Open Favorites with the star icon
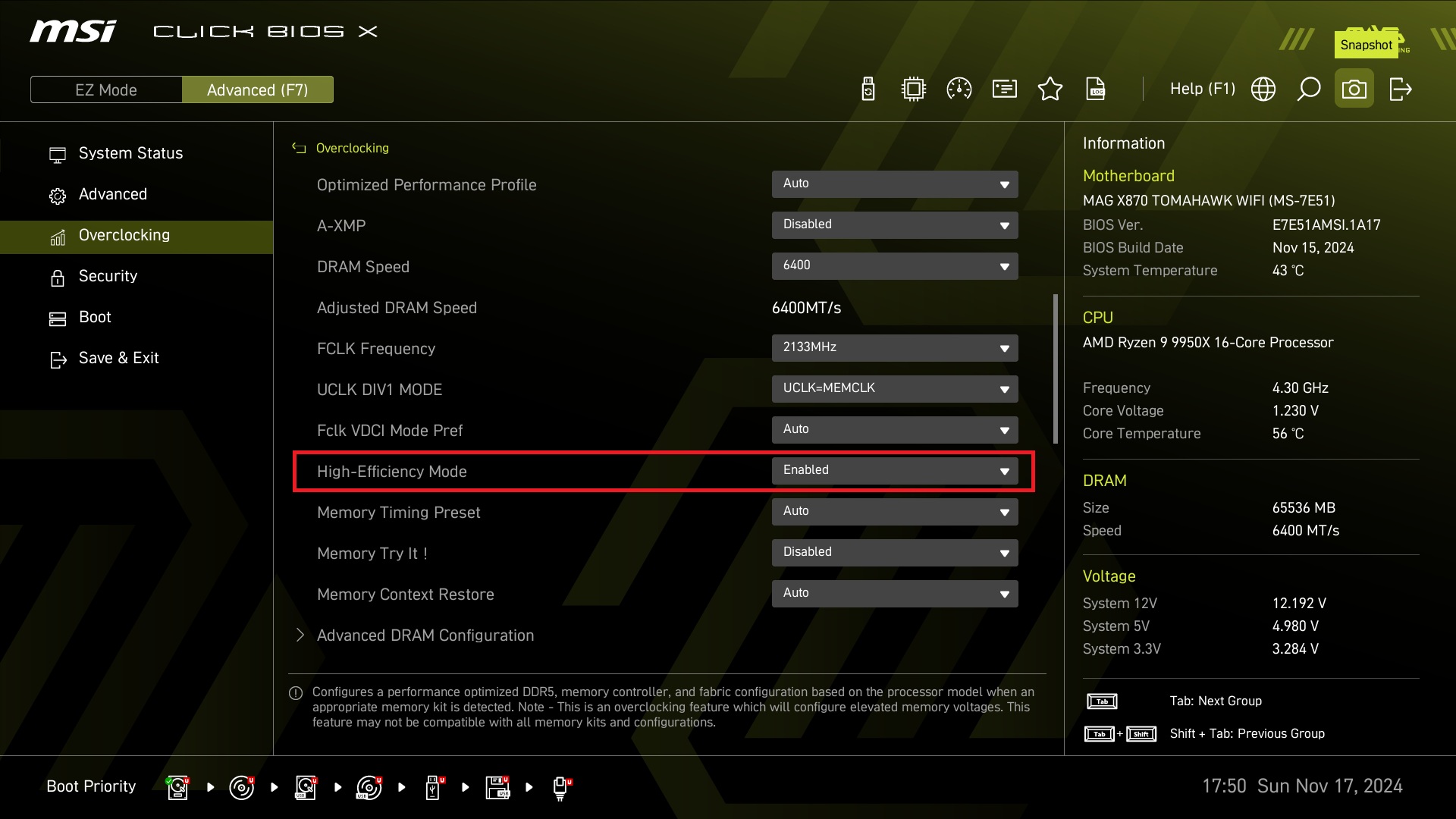This screenshot has width=1456, height=819. 1050,89
